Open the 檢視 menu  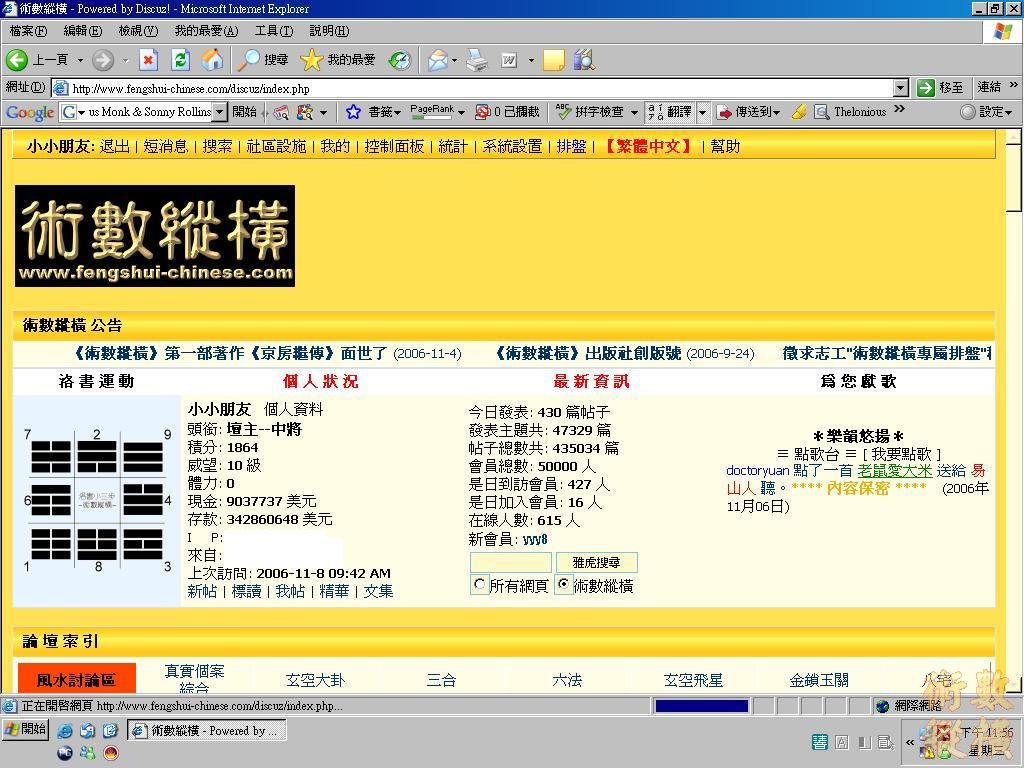point(137,31)
